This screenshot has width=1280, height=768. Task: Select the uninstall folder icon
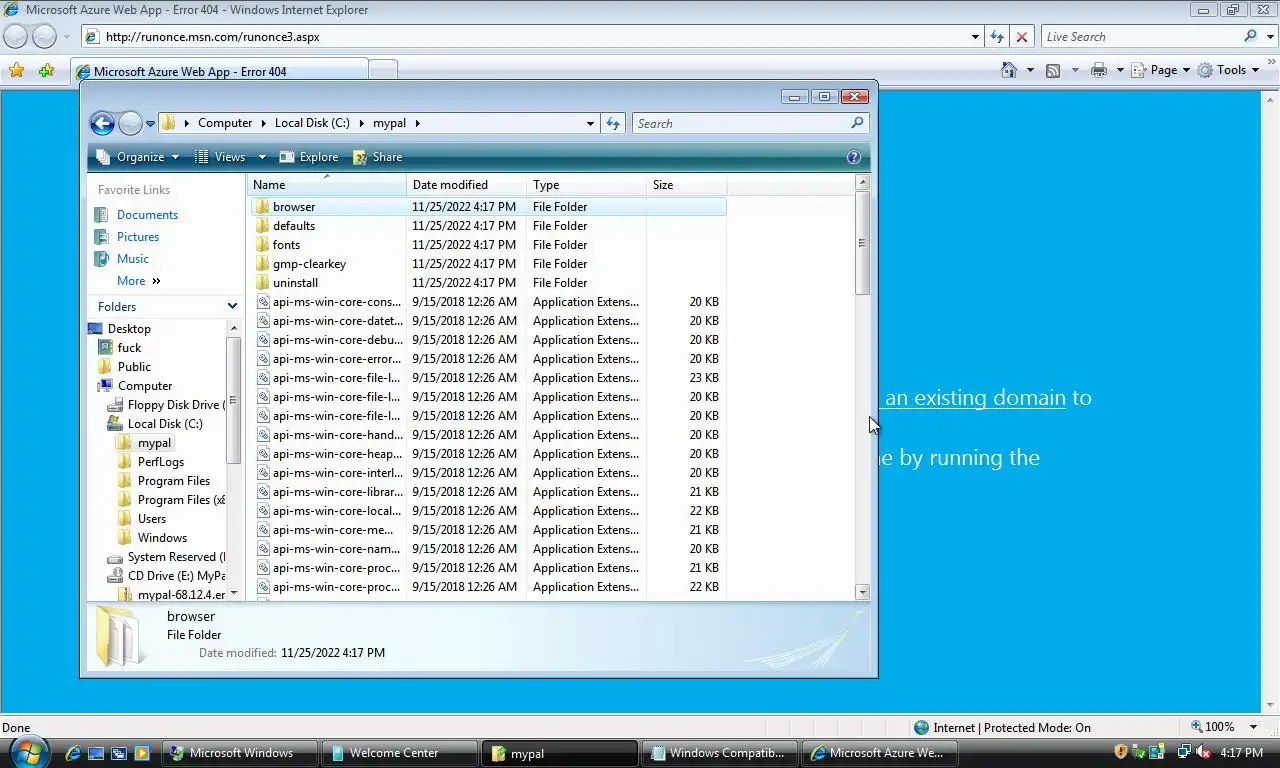click(x=262, y=283)
